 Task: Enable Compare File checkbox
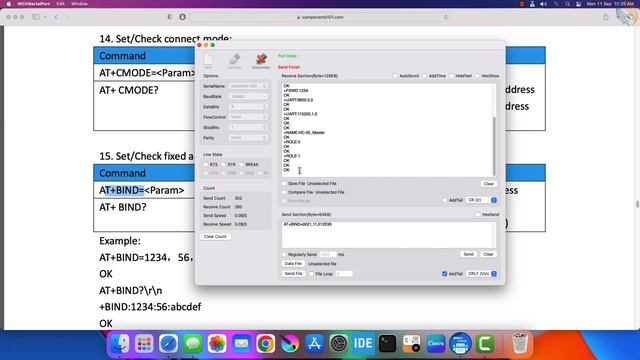click(x=284, y=192)
